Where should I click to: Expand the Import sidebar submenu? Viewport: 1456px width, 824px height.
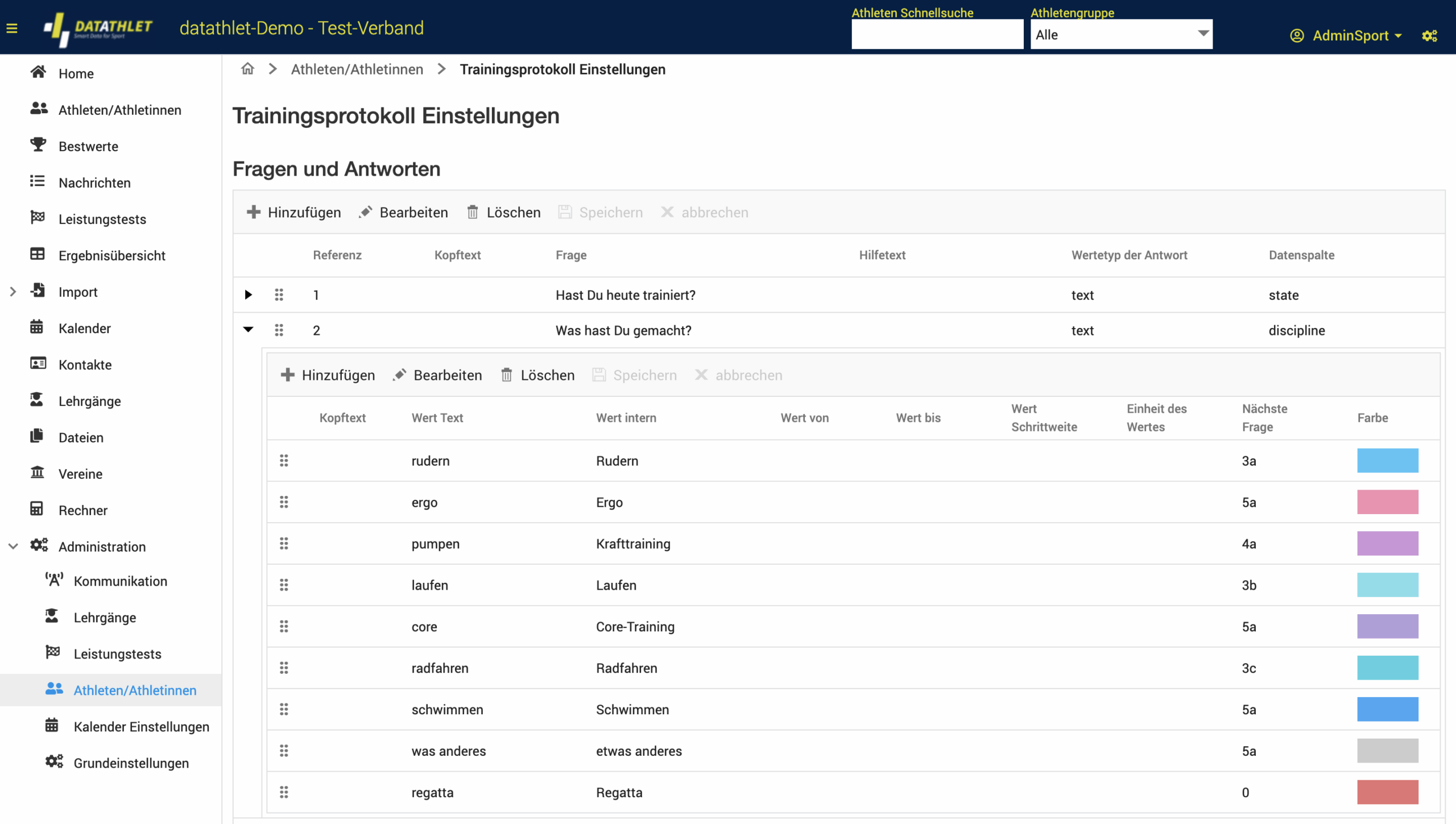[13, 292]
